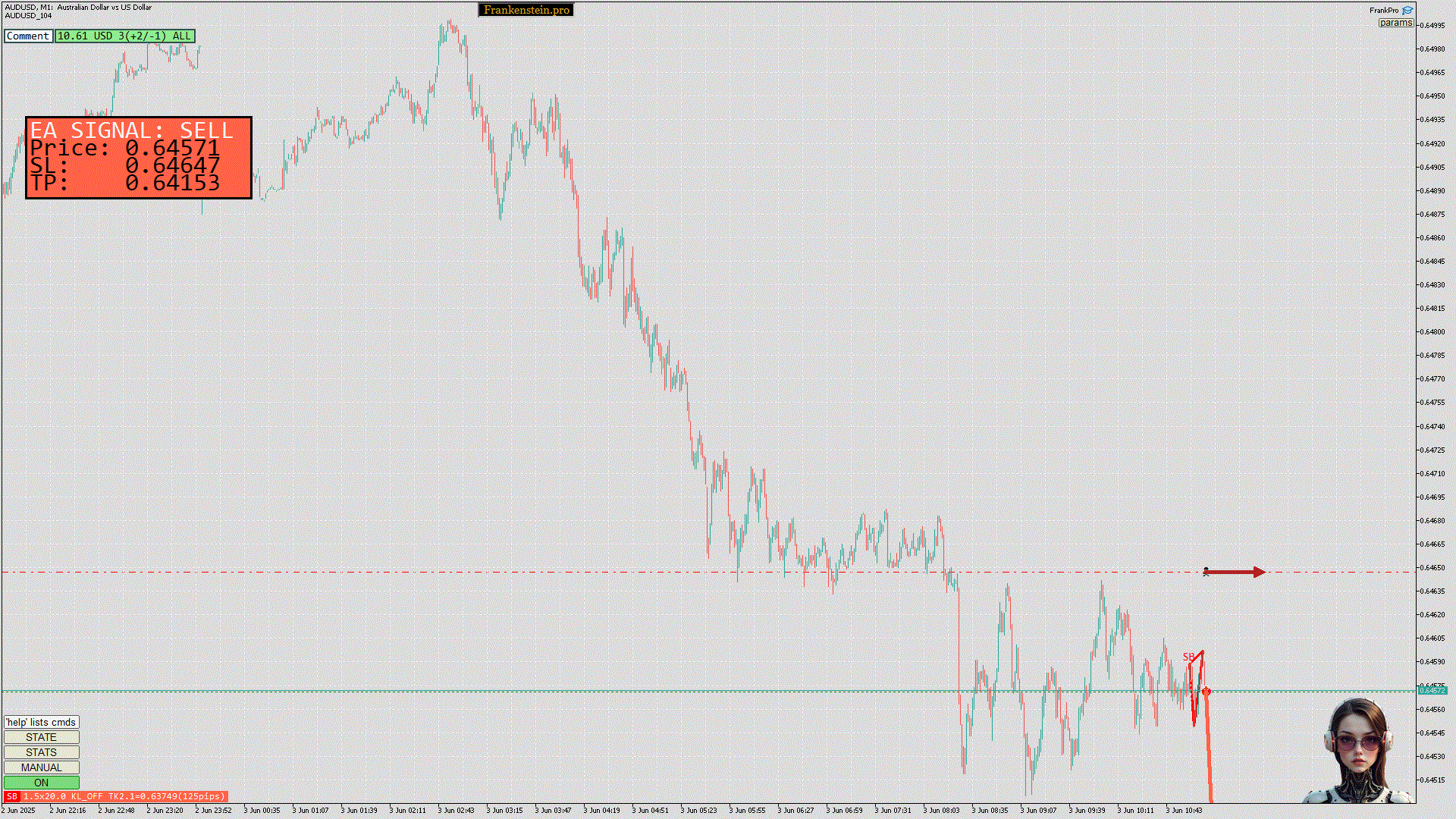Click the red entry dot marker
Screen dimensions: 1456x819
(1206, 692)
